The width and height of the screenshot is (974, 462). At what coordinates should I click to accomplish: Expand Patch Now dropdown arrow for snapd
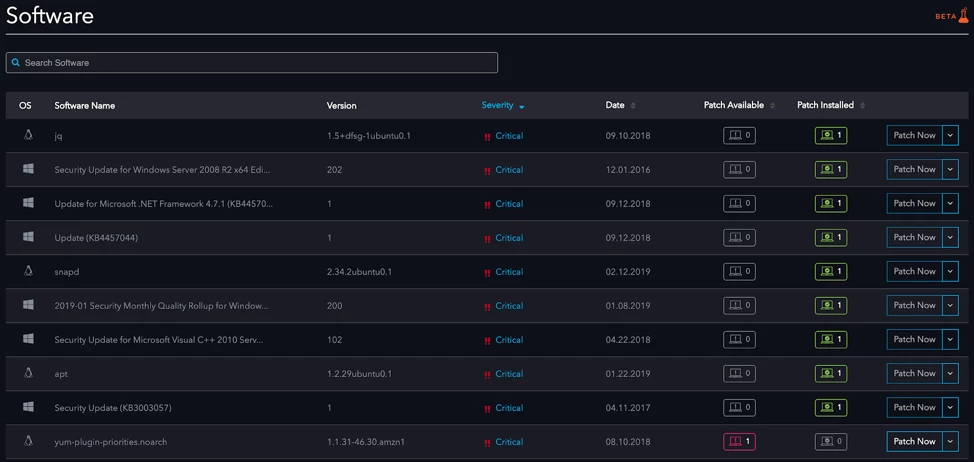click(950, 271)
